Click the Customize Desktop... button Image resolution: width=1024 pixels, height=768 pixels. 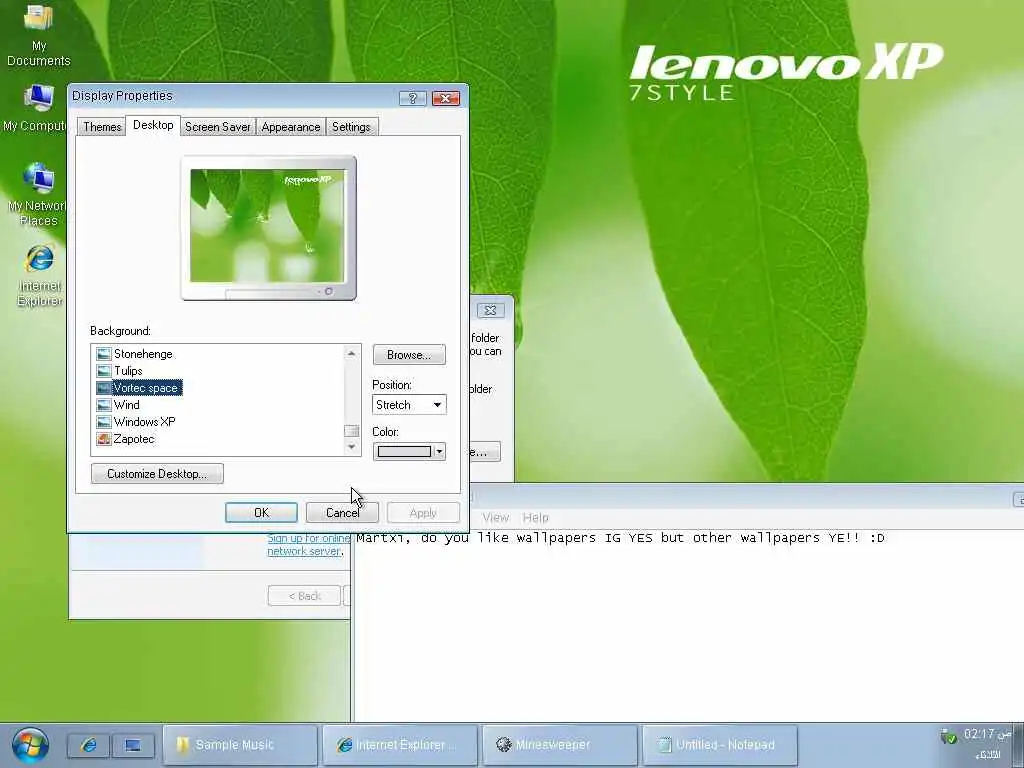pyautogui.click(x=157, y=473)
